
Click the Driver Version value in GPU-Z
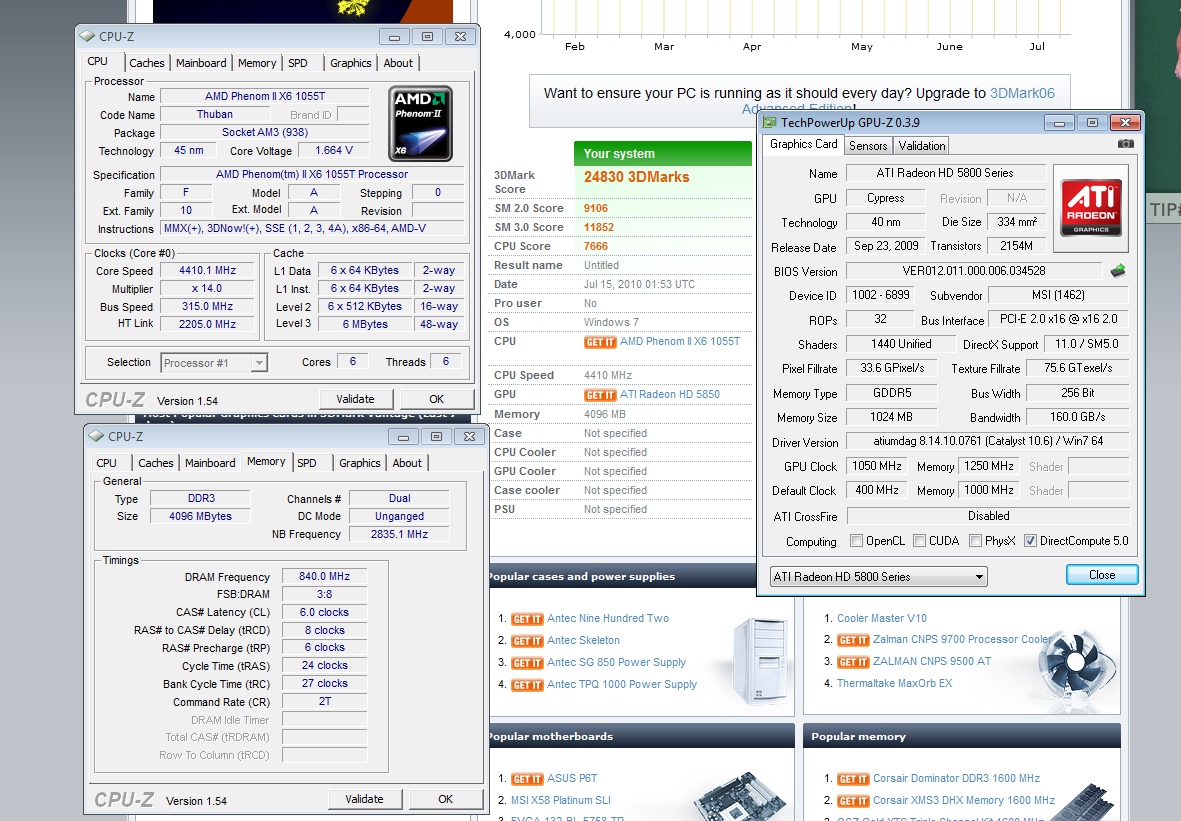[x=988, y=441]
